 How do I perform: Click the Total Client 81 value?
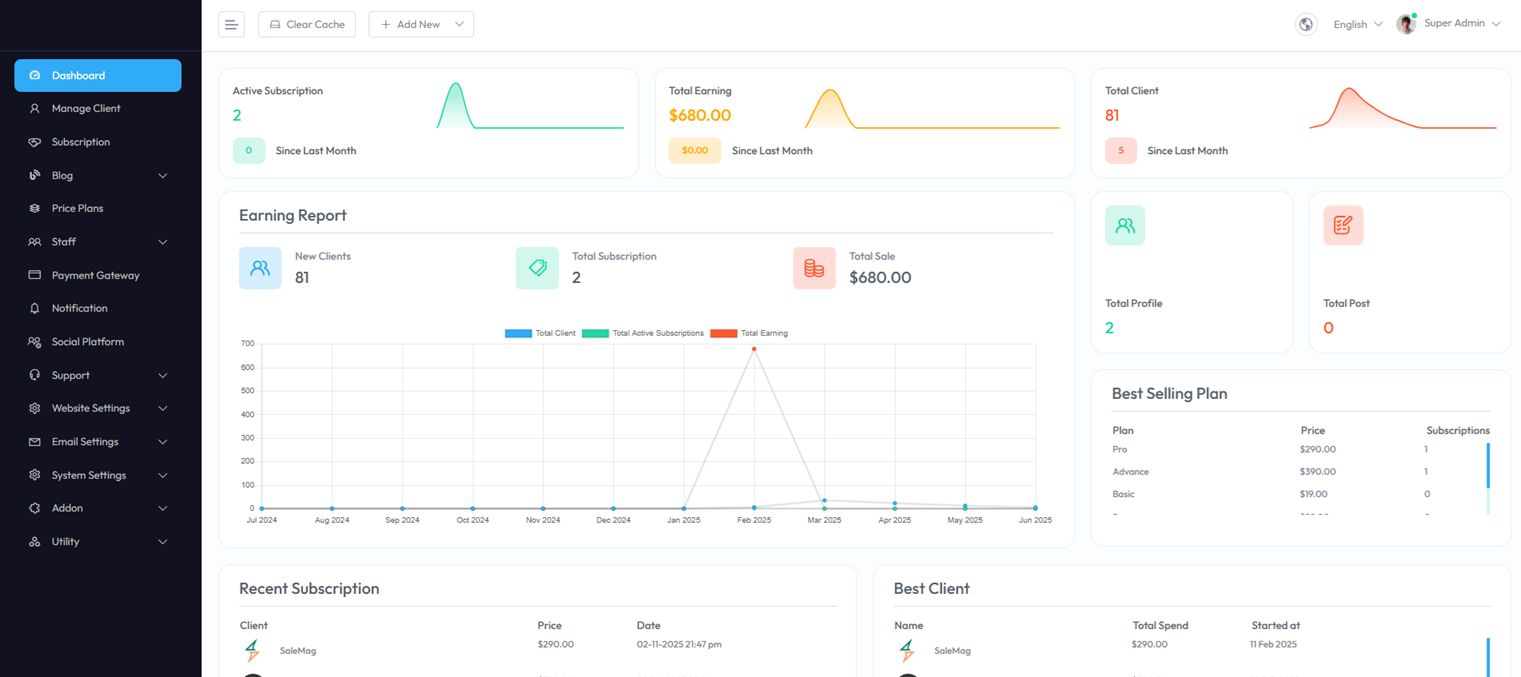(x=1112, y=115)
